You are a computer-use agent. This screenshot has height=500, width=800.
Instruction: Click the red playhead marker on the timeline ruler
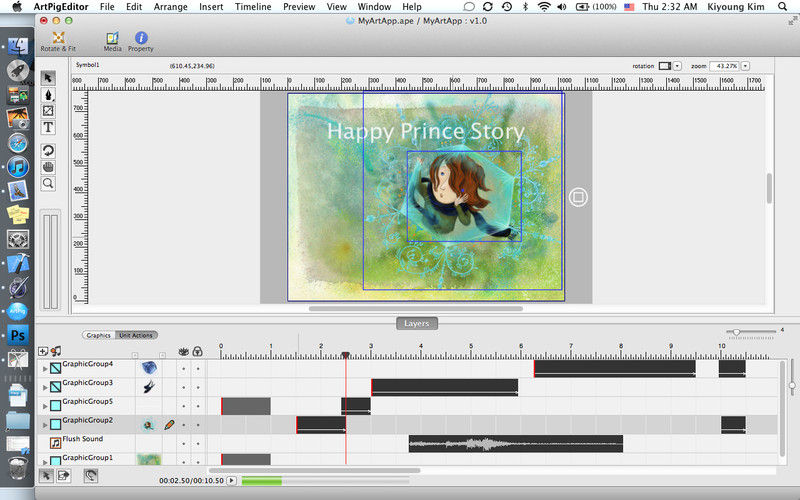point(345,355)
